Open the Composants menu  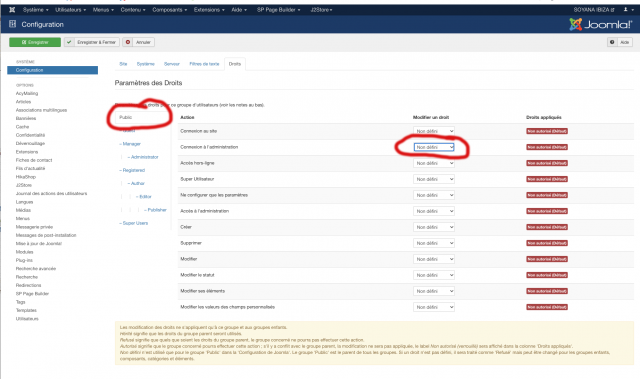pyautogui.click(x=170, y=9)
